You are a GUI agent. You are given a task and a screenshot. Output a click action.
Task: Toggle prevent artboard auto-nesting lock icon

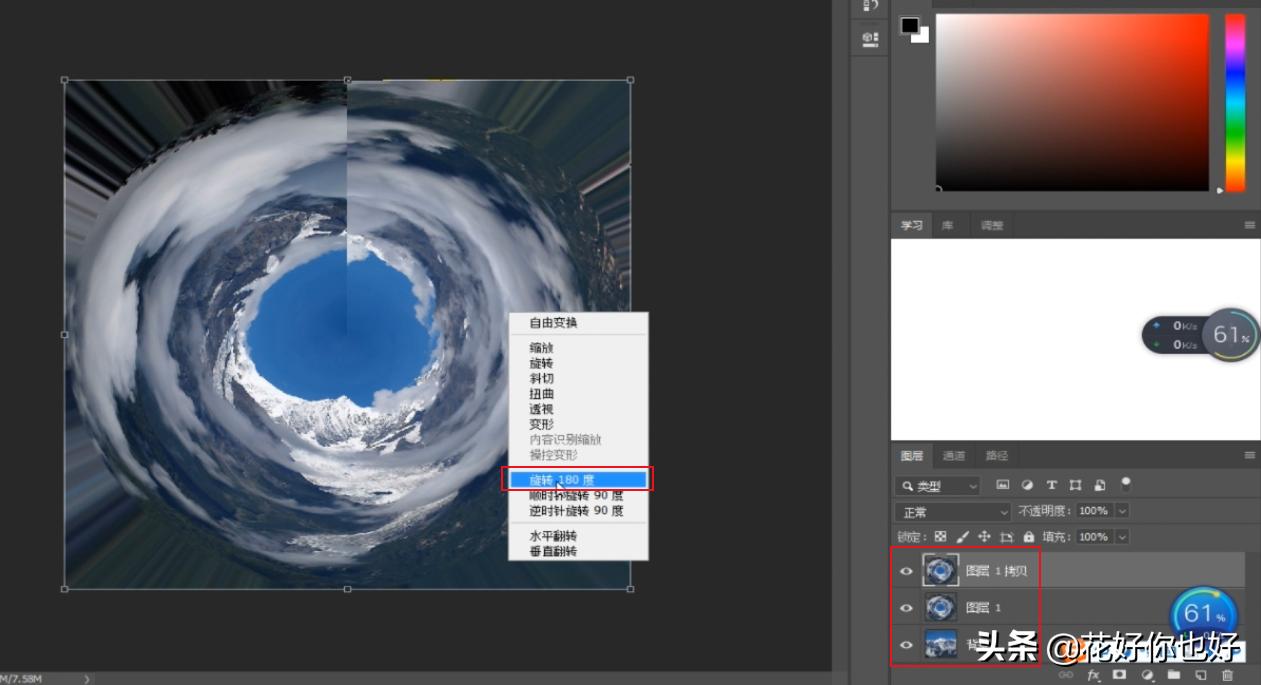[1007, 537]
